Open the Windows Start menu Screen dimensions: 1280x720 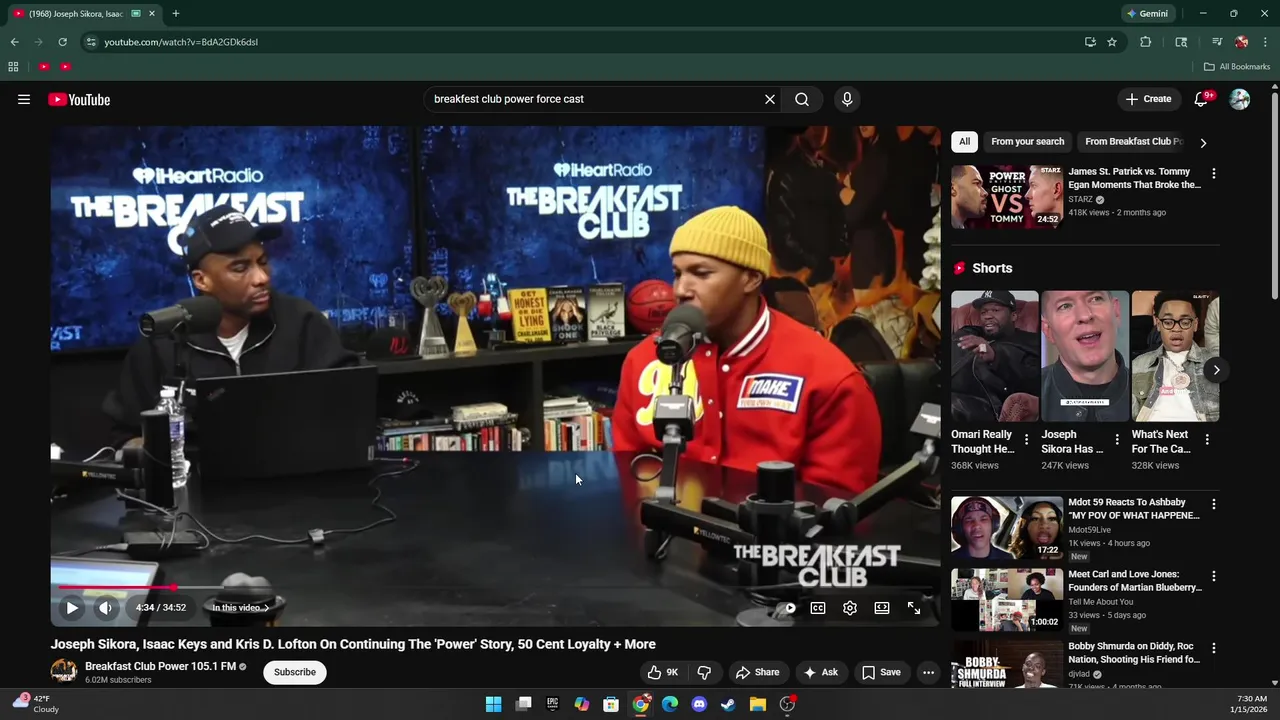pos(494,704)
